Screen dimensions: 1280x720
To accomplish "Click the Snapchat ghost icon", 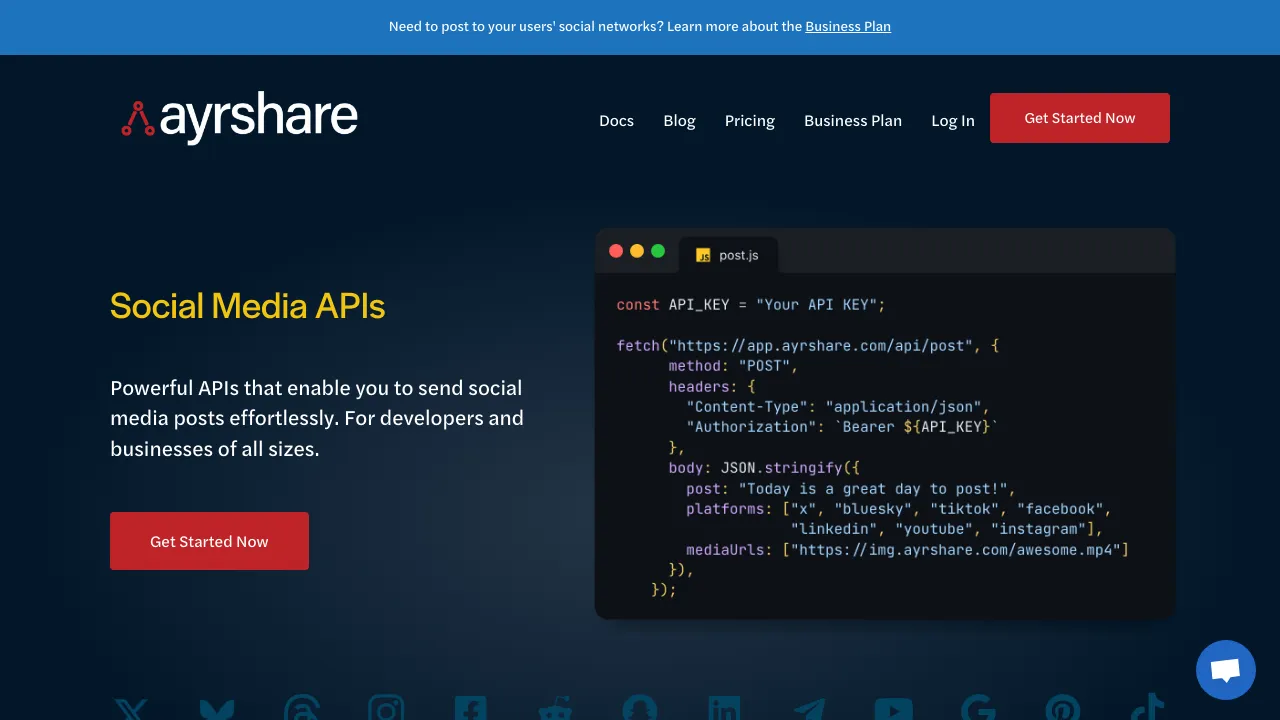I will click(x=639, y=708).
